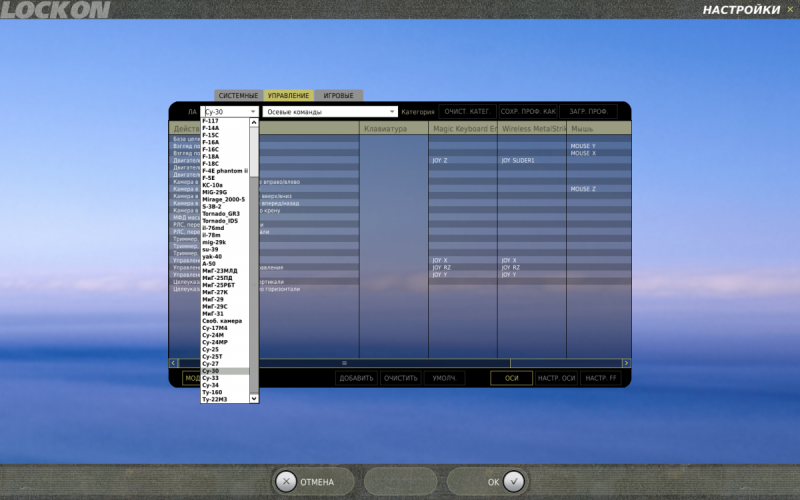Select F-5E in aircraft list
This screenshot has height=500, width=800.
tap(225, 178)
